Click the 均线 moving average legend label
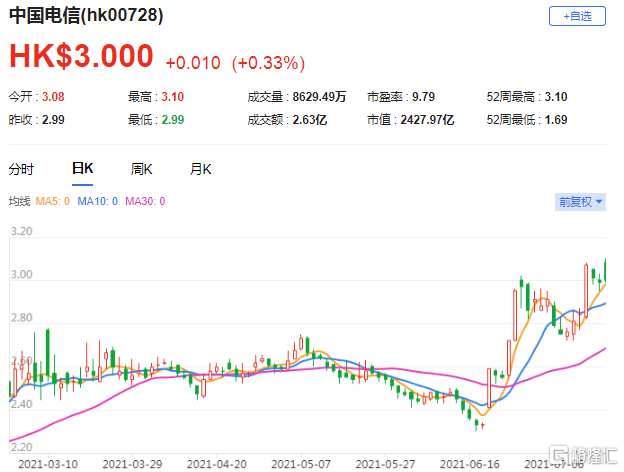Image resolution: width=624 pixels, height=472 pixels. pos(20,201)
